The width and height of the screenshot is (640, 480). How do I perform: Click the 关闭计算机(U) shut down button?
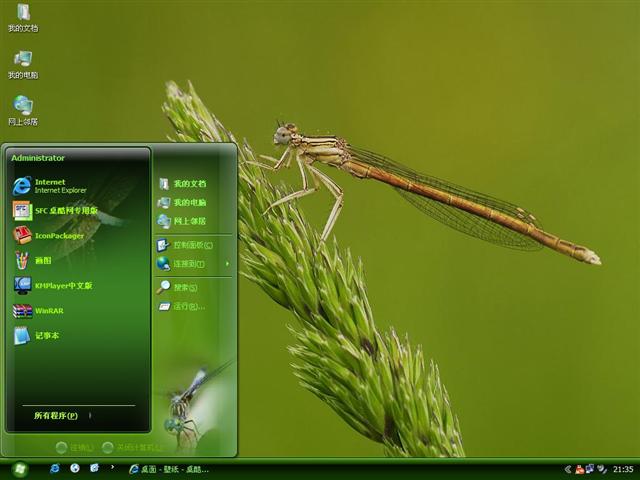[132, 447]
